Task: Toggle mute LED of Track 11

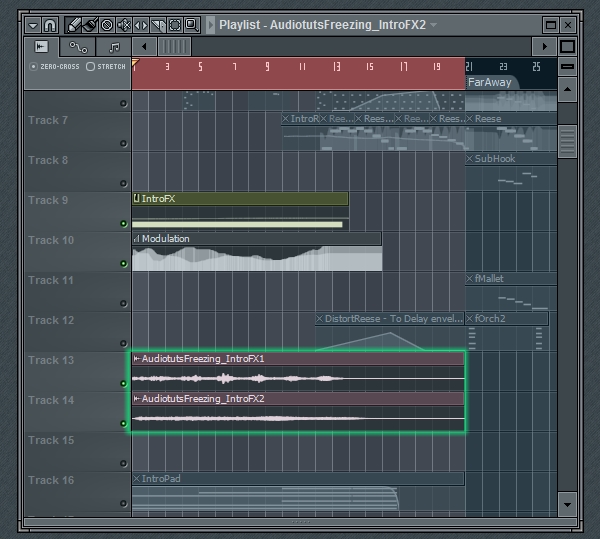Action: [x=123, y=303]
